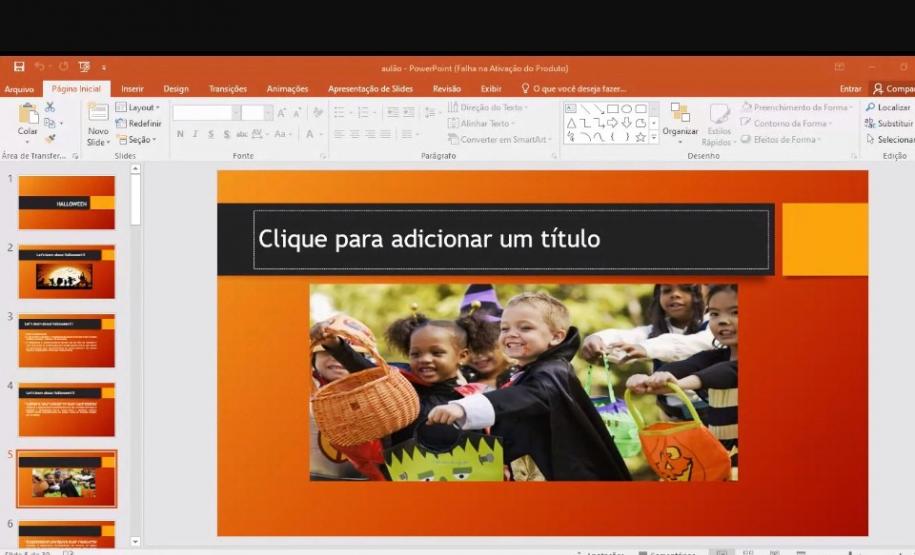The height and width of the screenshot is (555, 915).
Task: Click the Save icon in quick access toolbar
Action: [19, 67]
